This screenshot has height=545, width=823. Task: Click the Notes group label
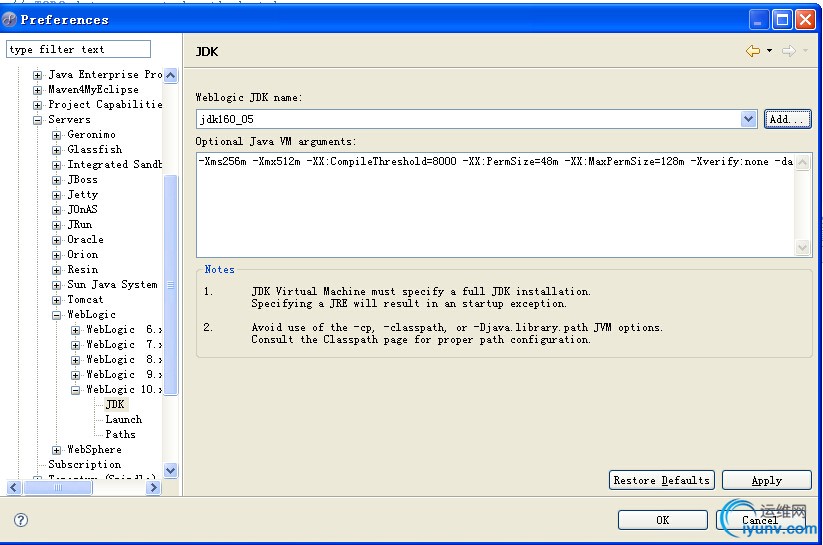[219, 269]
